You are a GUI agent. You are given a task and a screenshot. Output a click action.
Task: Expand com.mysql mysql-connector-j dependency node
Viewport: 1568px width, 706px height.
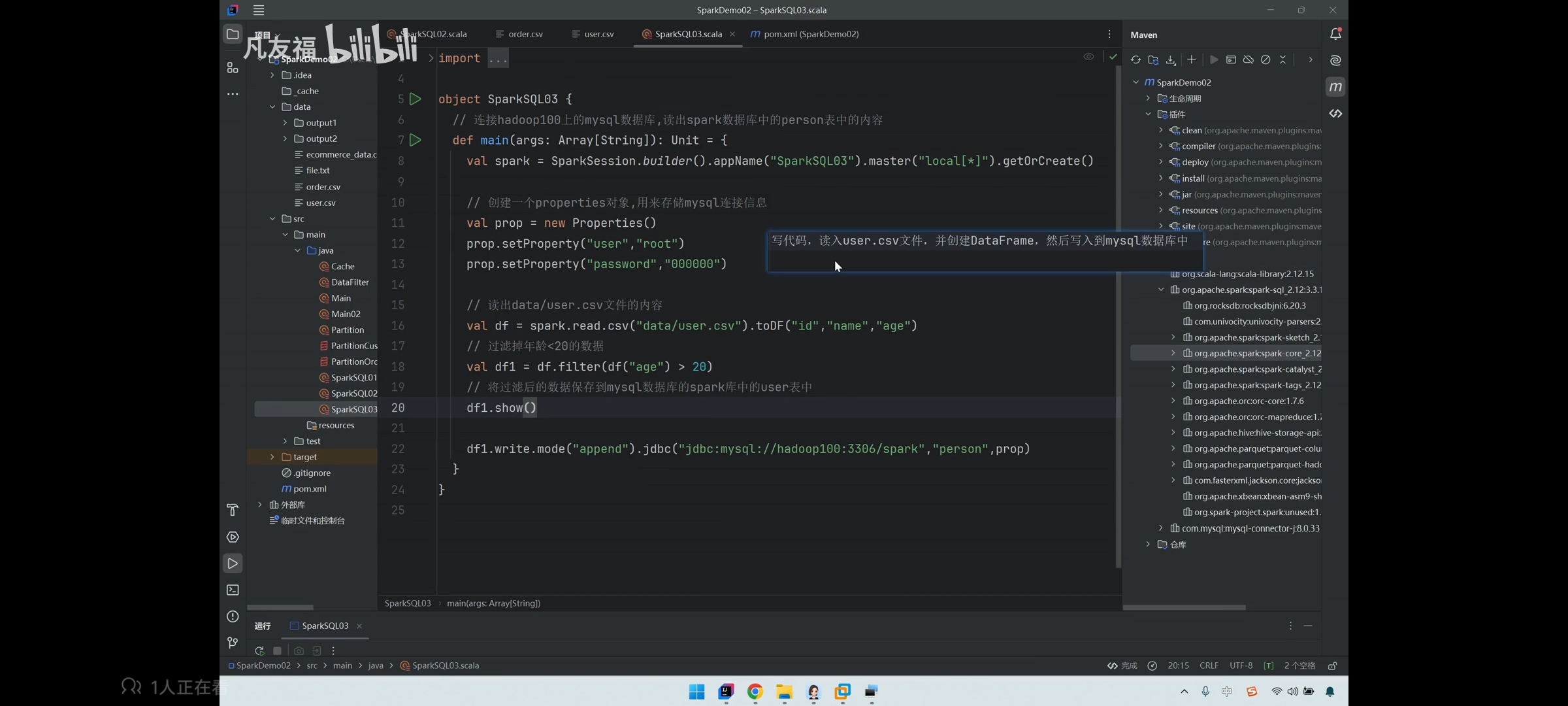tap(1161, 528)
